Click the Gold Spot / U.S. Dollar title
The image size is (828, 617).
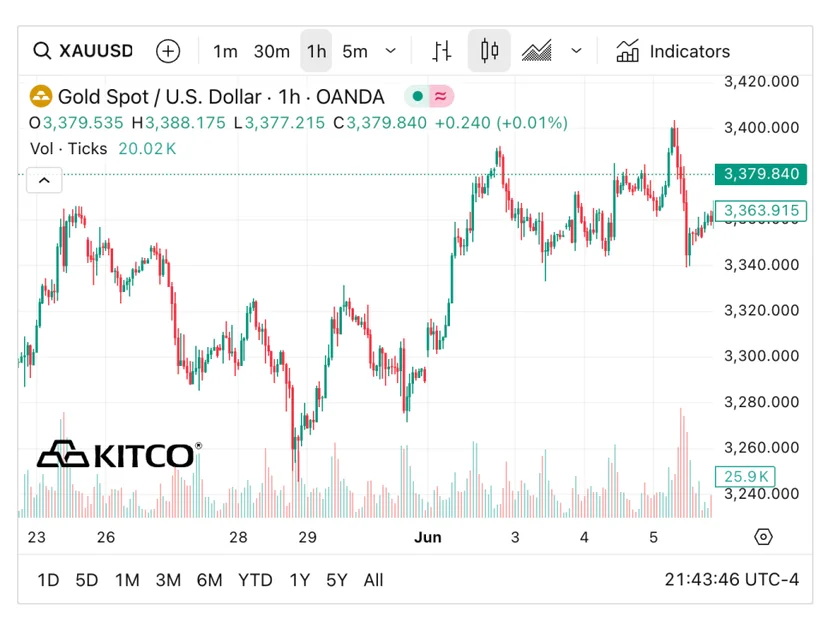159,97
